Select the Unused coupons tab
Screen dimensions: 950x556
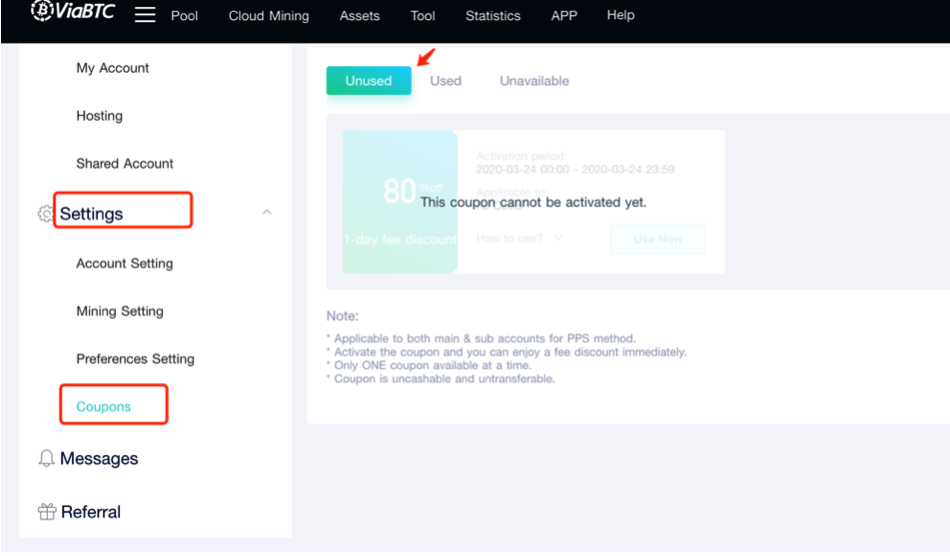point(368,81)
